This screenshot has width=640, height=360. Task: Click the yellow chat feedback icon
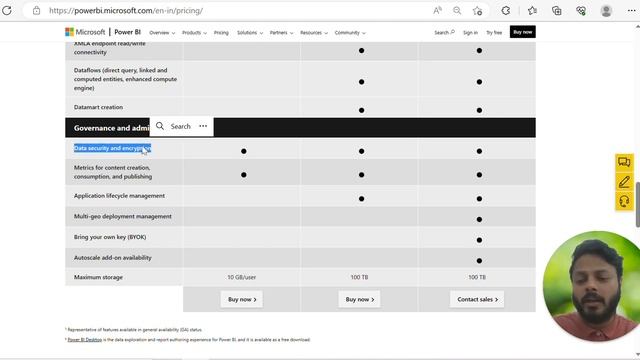(x=624, y=162)
